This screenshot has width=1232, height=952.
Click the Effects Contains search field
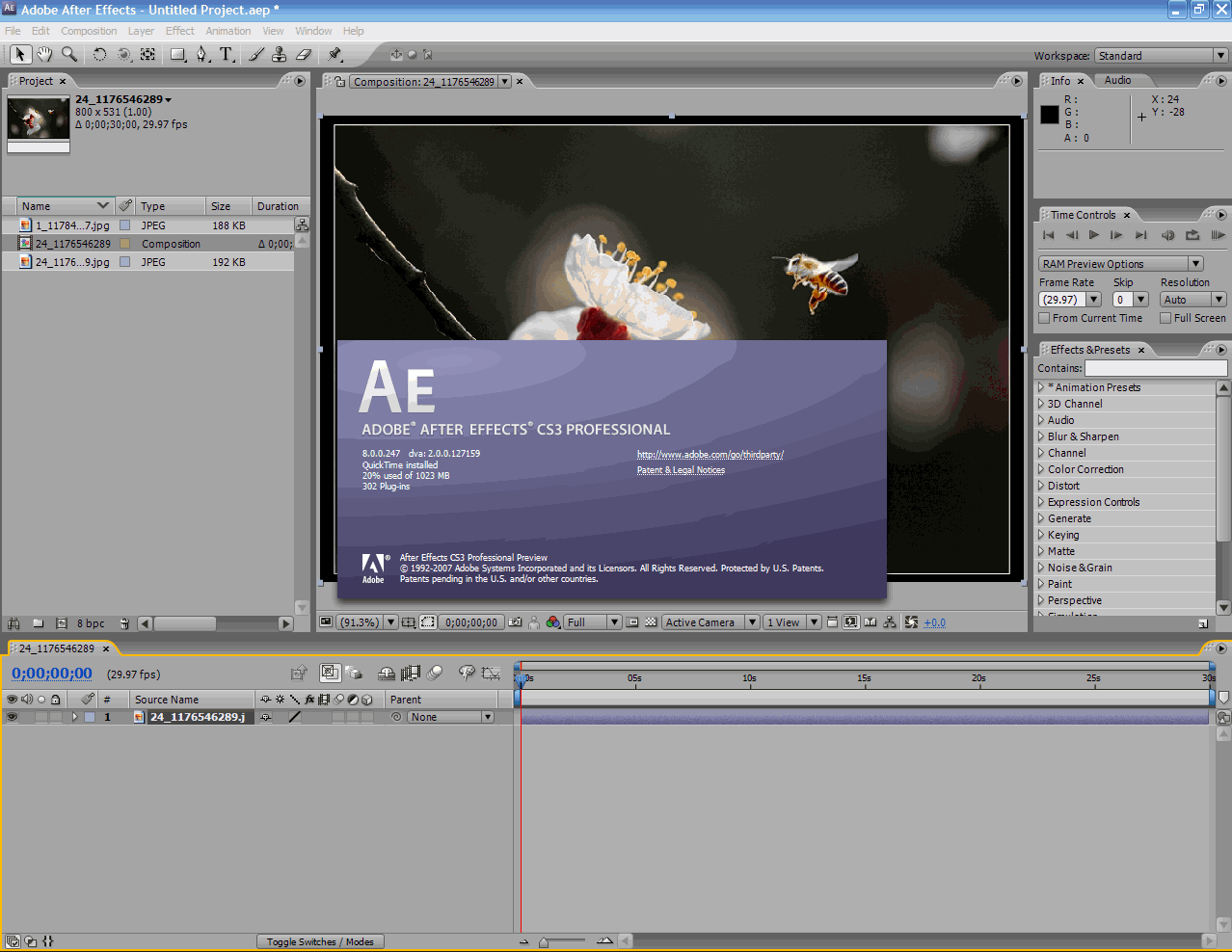pos(1156,368)
